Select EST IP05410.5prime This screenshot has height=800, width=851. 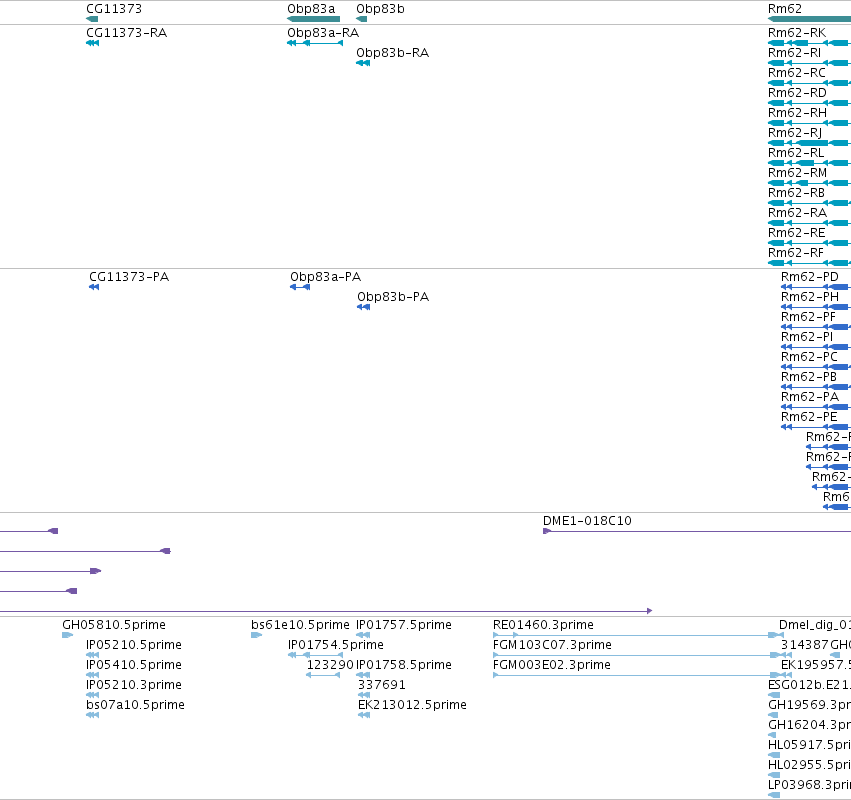coord(134,665)
